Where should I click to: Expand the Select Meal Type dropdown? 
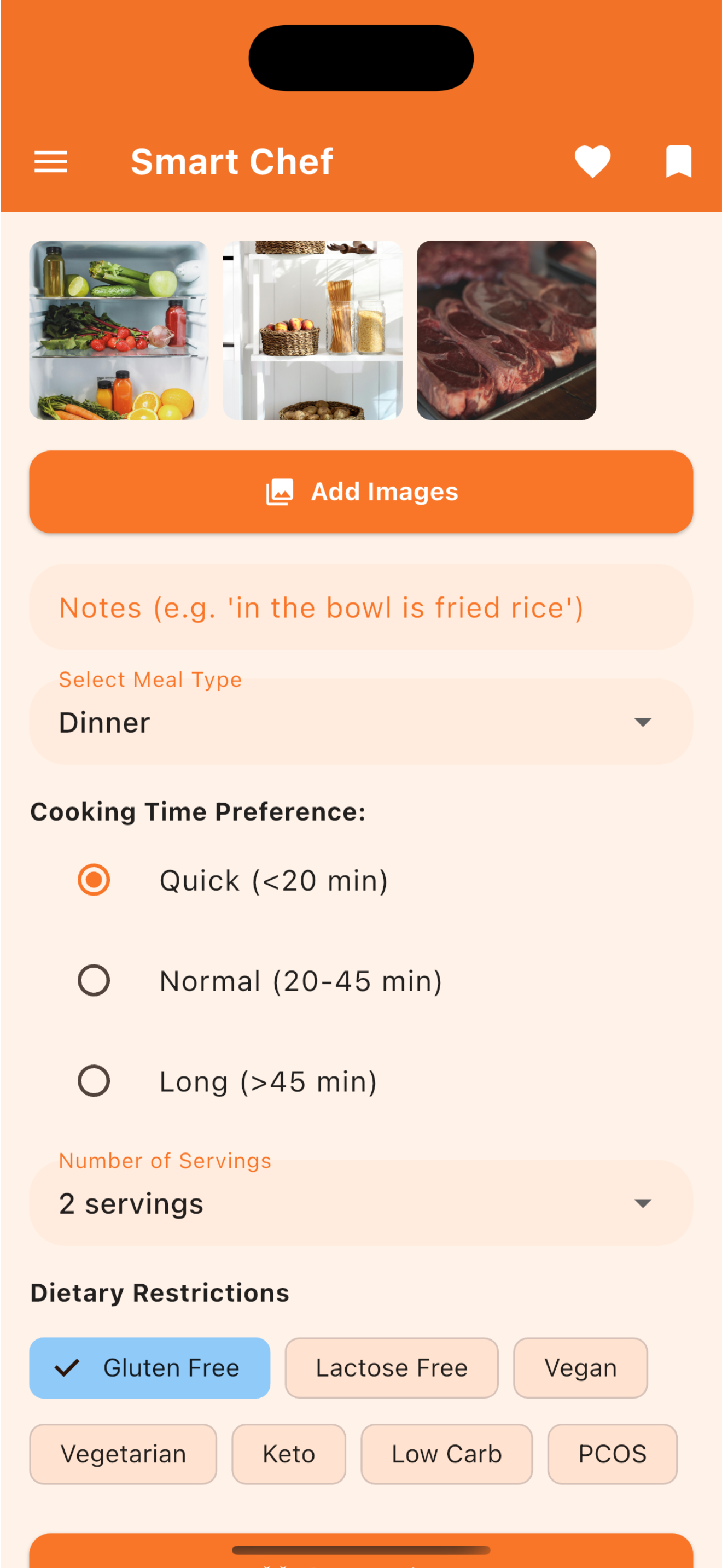pos(361,722)
